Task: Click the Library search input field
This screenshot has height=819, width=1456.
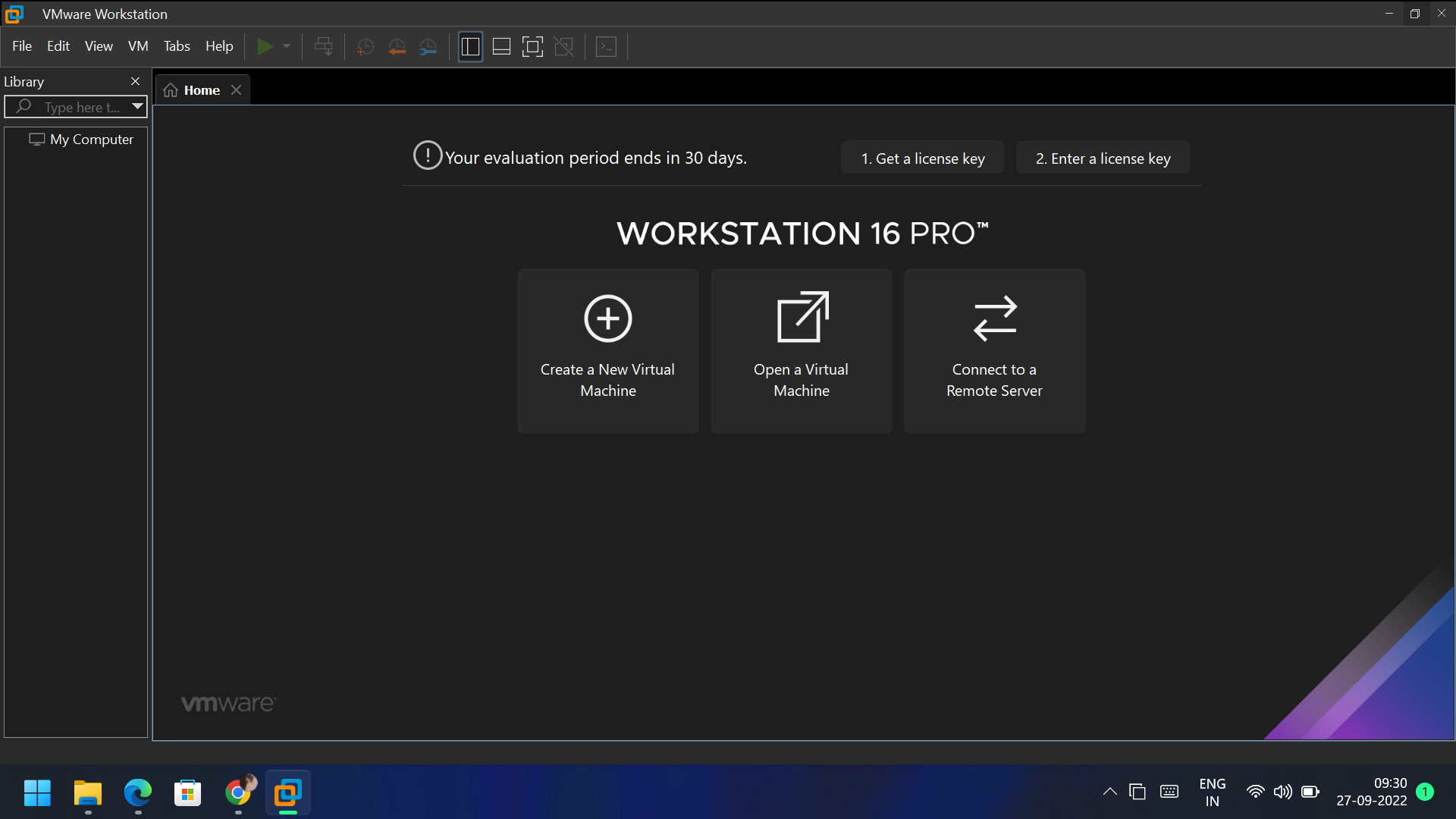Action: (x=82, y=107)
